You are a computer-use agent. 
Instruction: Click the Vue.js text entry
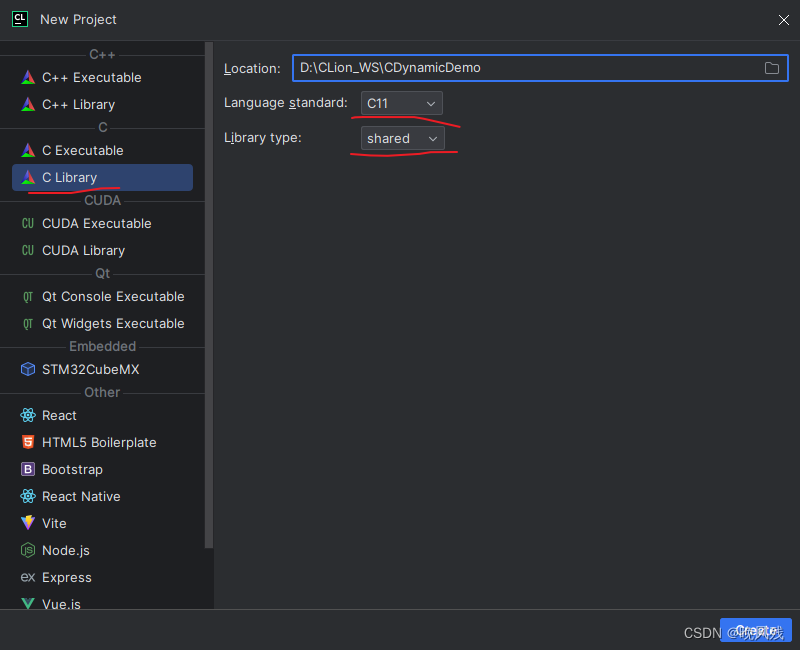[61, 604]
